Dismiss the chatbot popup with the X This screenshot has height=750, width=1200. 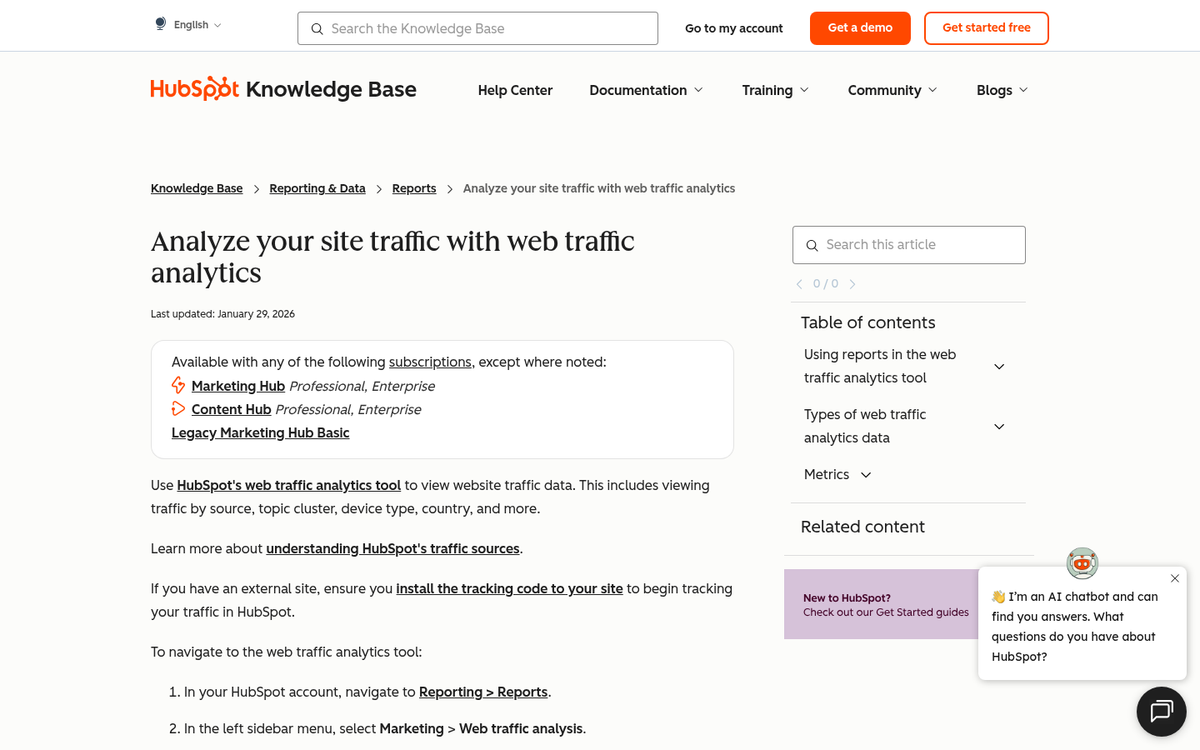tap(1174, 578)
